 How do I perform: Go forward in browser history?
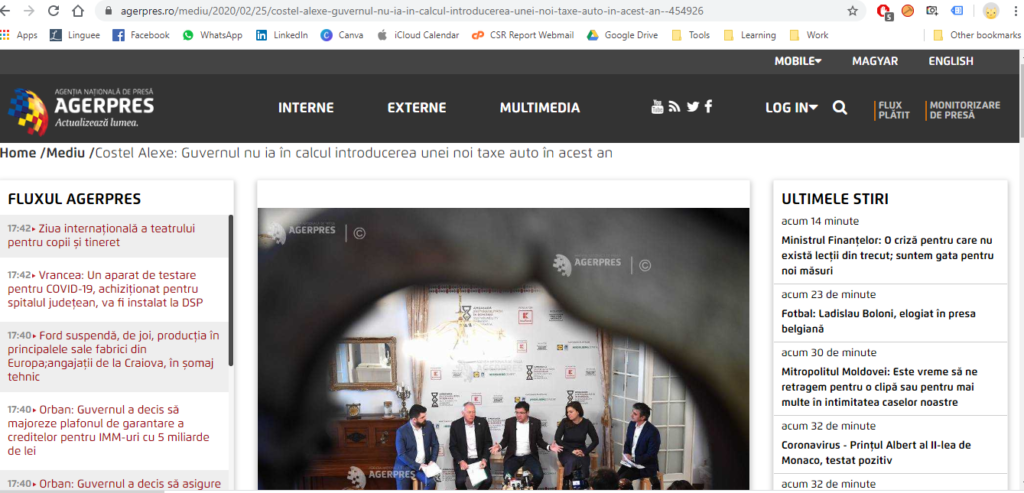coord(29,10)
